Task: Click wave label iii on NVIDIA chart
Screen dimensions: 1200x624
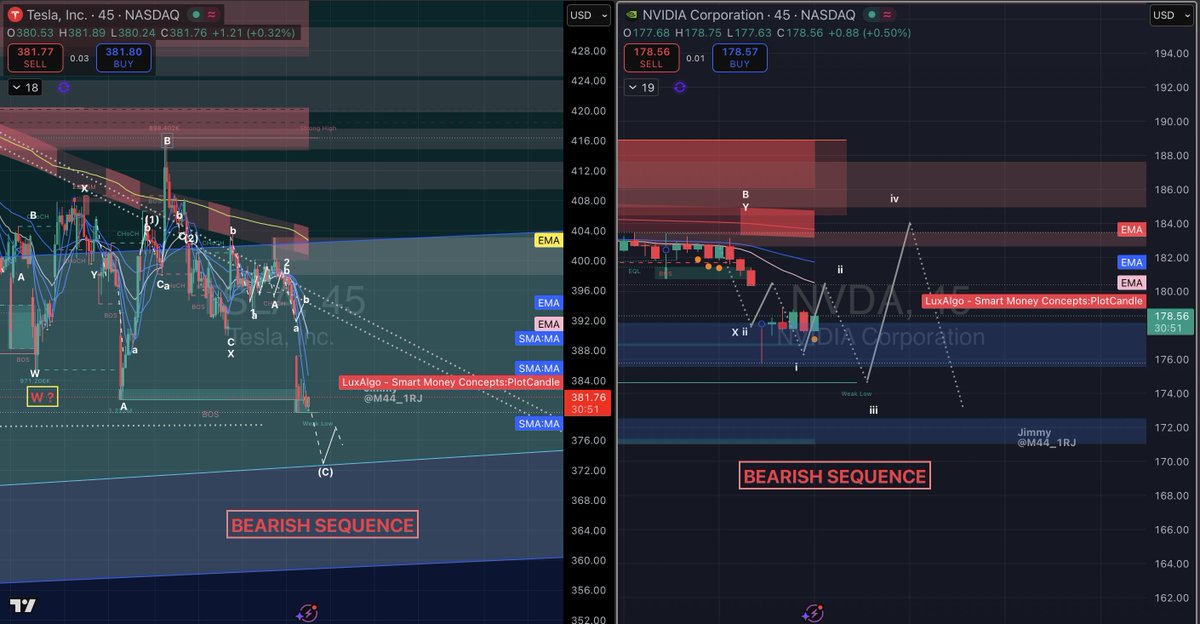Action: click(x=873, y=409)
